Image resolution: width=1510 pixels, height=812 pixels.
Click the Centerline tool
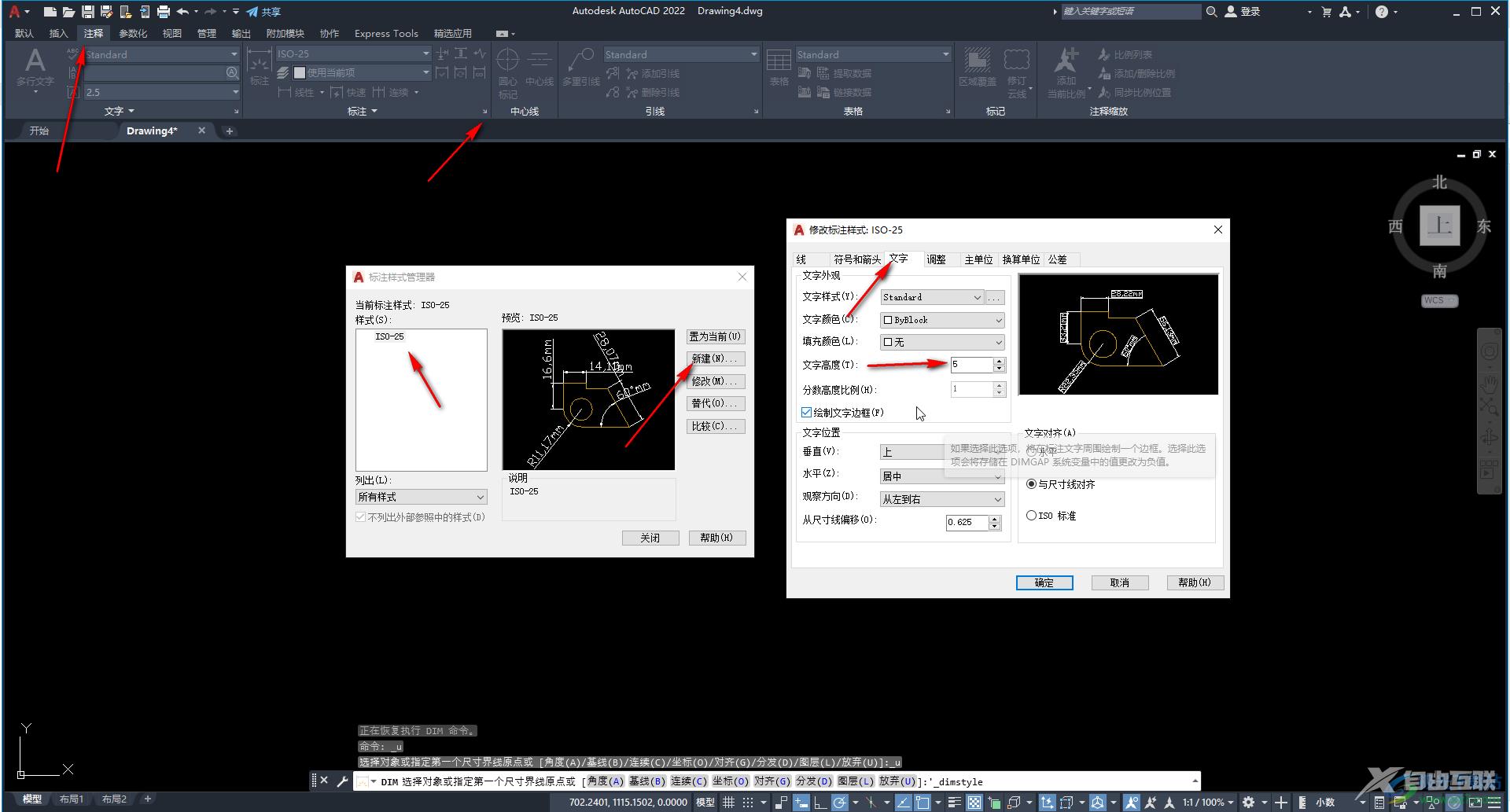[x=540, y=67]
